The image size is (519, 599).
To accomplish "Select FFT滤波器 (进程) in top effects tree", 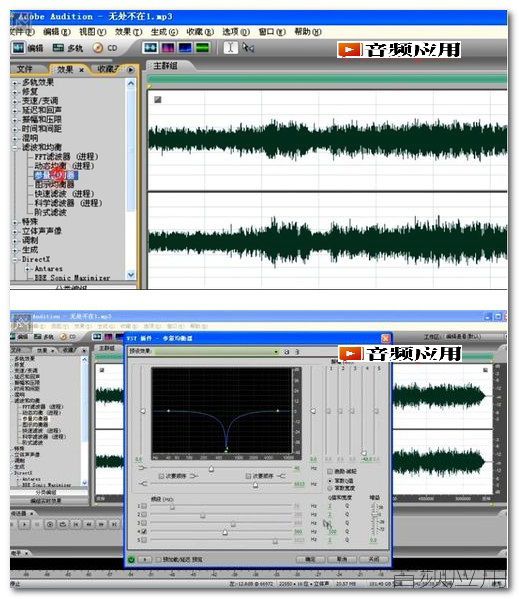I will (x=66, y=157).
